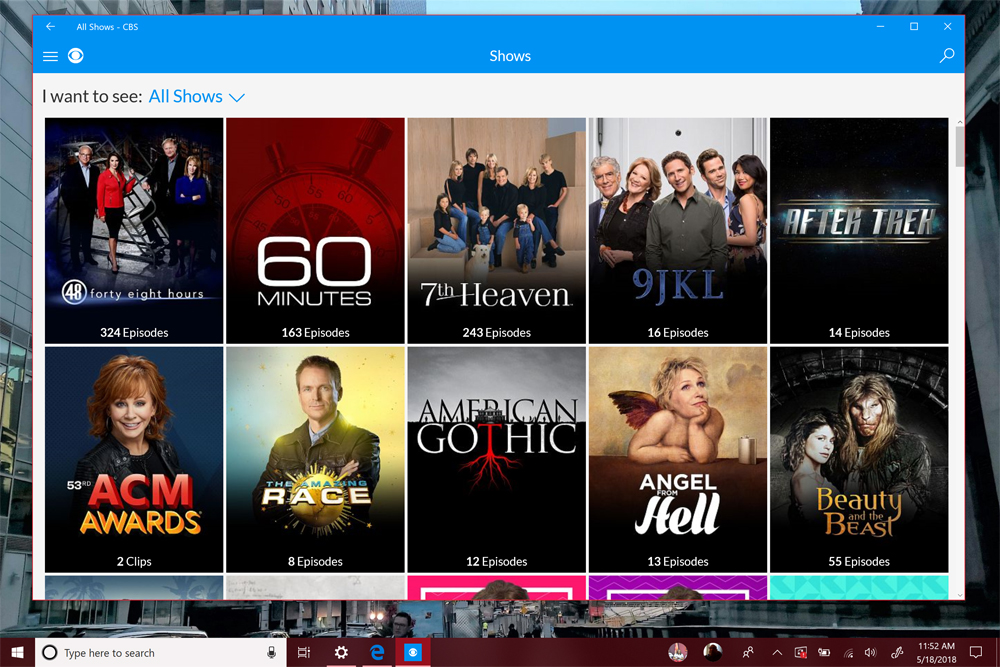Open the network status icon
The width and height of the screenshot is (1000, 667).
pyautogui.click(x=848, y=652)
